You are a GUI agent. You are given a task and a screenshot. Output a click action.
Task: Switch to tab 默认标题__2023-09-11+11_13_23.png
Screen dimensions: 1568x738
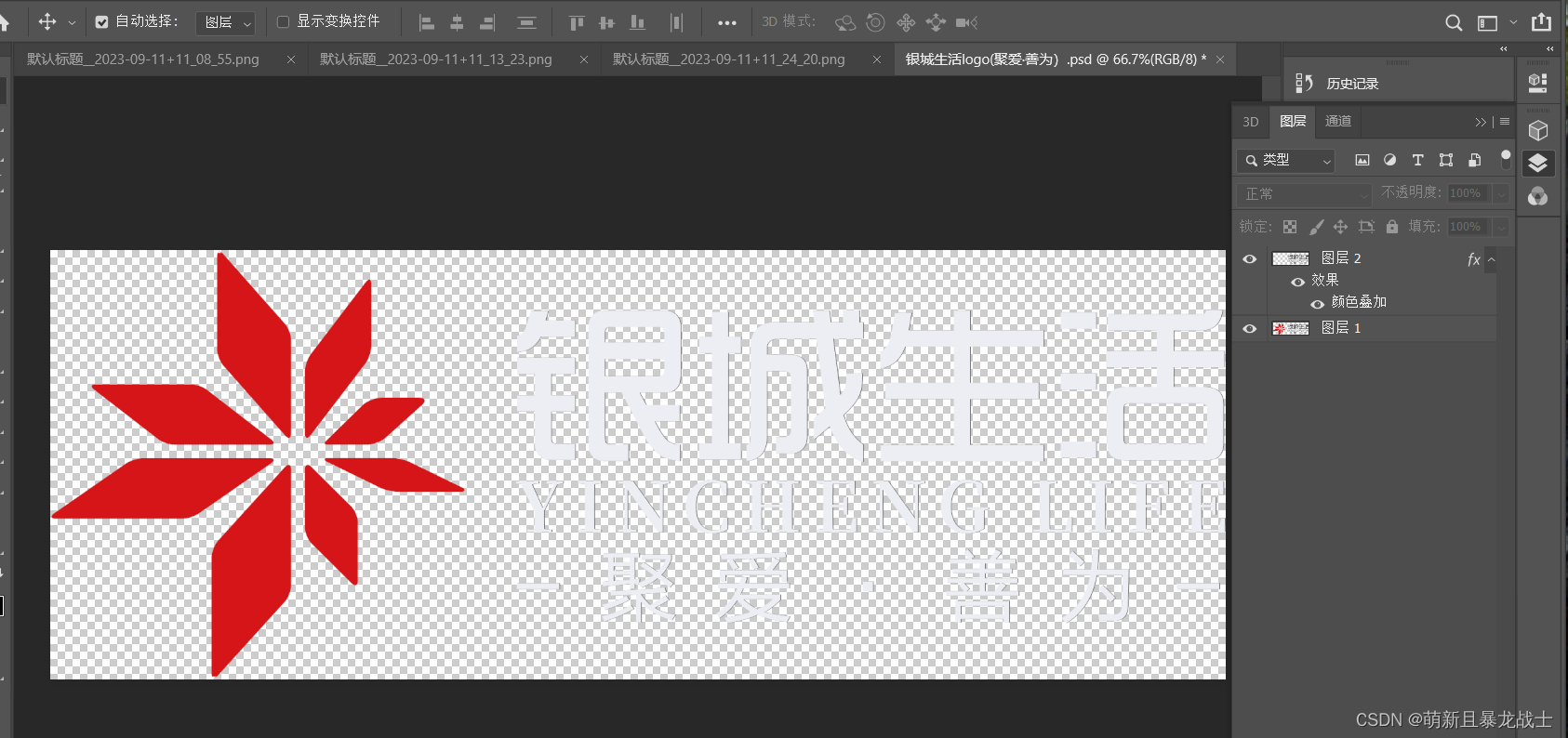436,59
